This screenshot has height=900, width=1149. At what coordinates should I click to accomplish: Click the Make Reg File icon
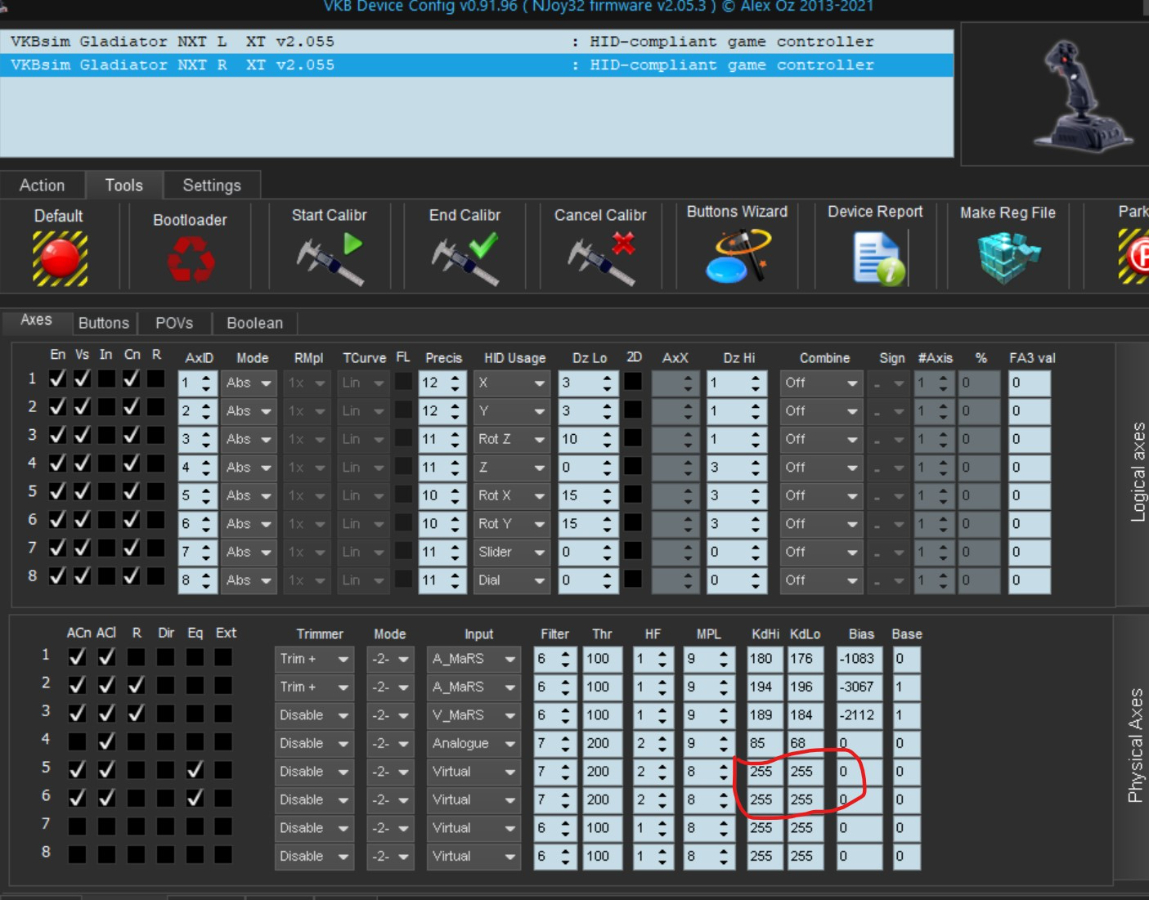1009,257
